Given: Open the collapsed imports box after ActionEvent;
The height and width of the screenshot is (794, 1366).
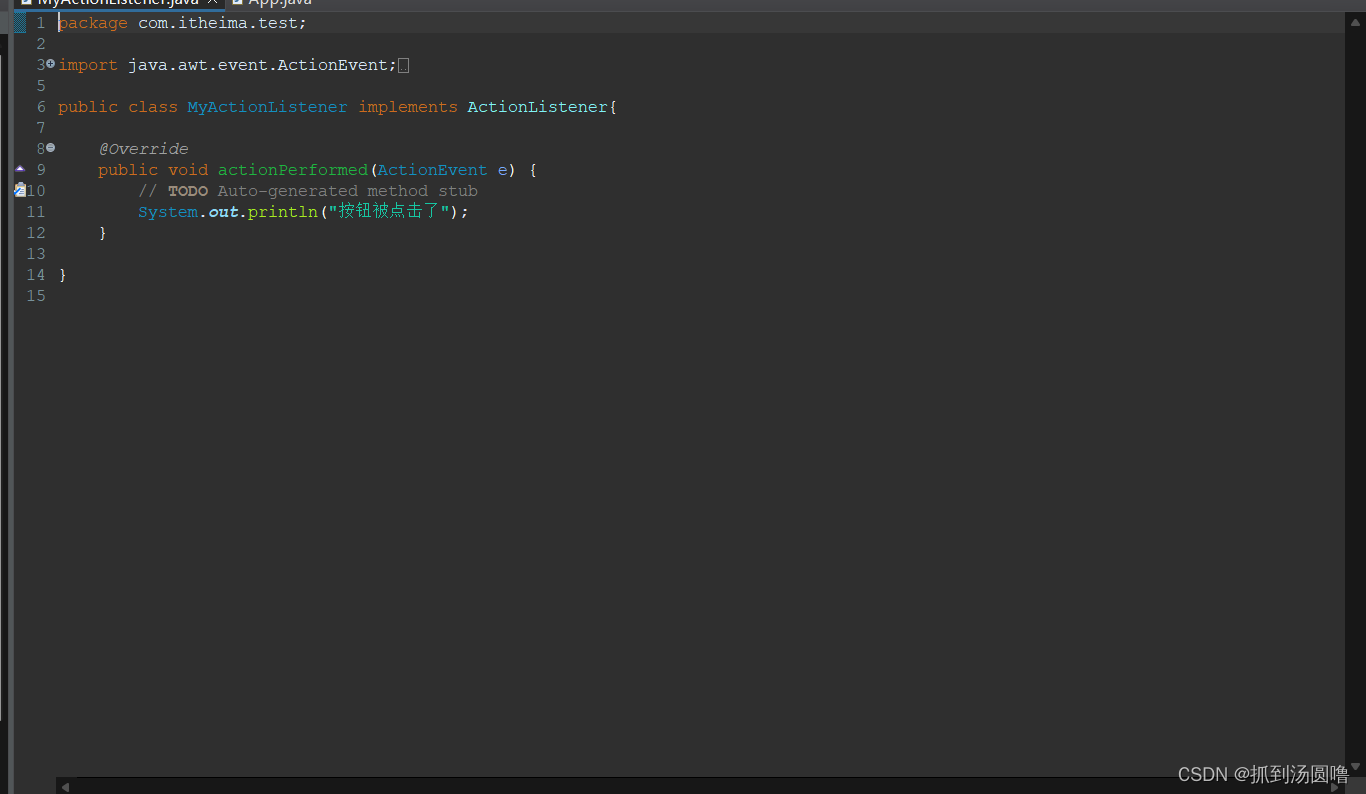Looking at the screenshot, I should tap(404, 65).
